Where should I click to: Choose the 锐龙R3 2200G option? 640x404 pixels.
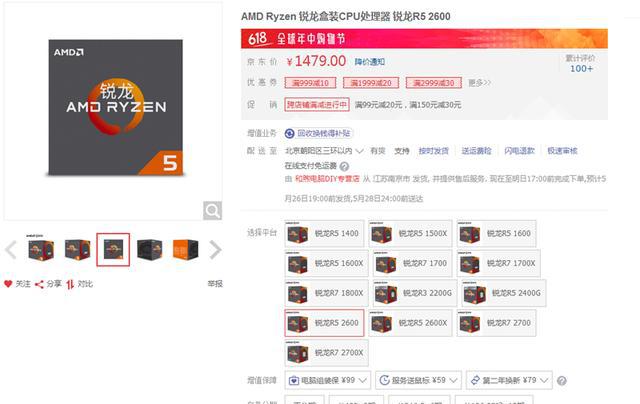415,293
